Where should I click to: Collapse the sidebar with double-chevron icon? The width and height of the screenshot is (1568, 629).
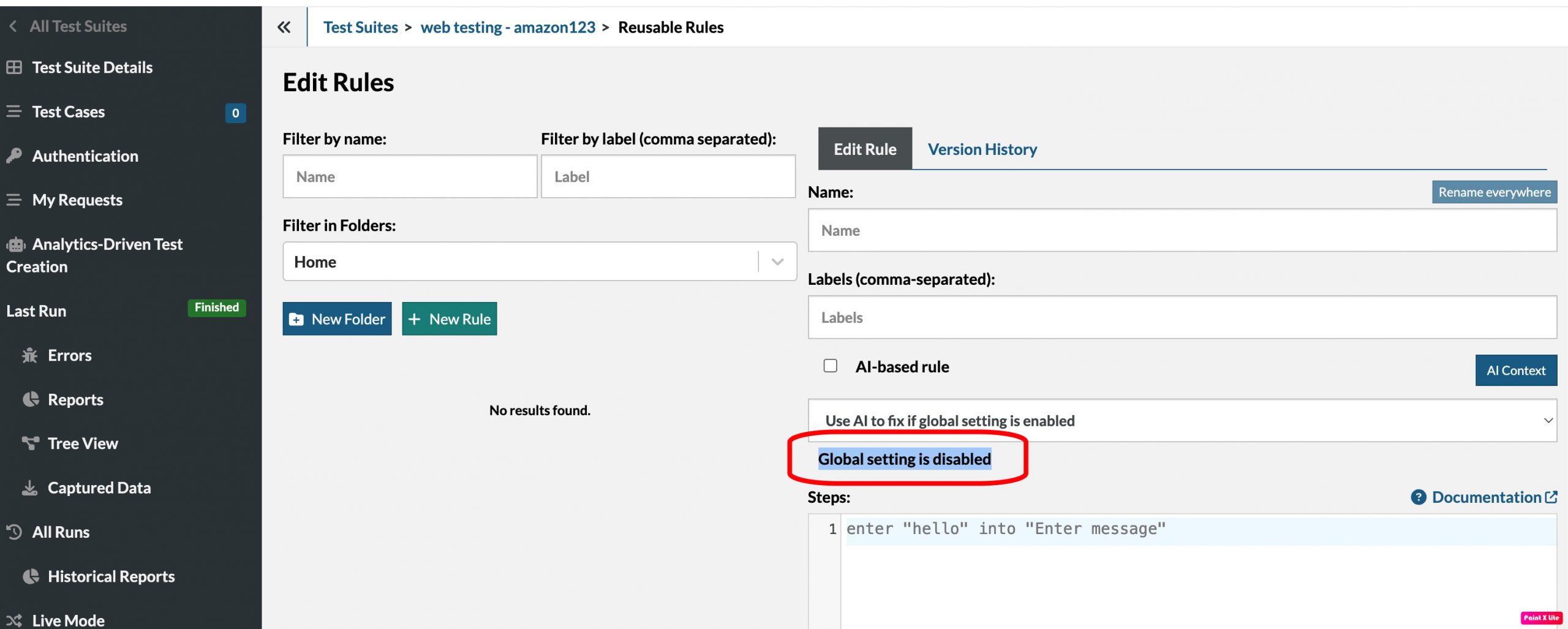coord(284,27)
